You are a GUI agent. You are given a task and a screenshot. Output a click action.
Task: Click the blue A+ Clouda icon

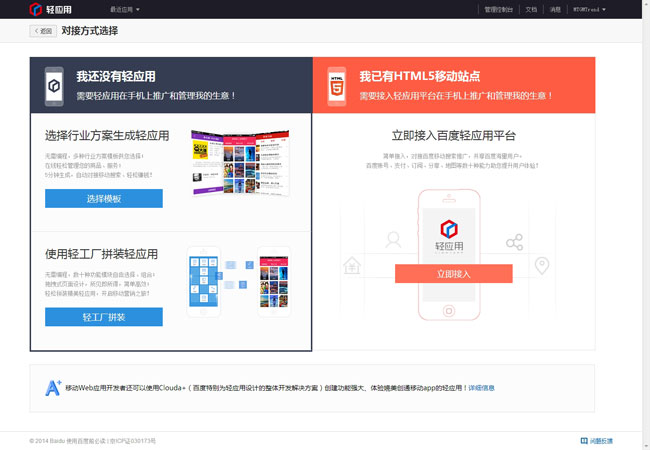53,387
